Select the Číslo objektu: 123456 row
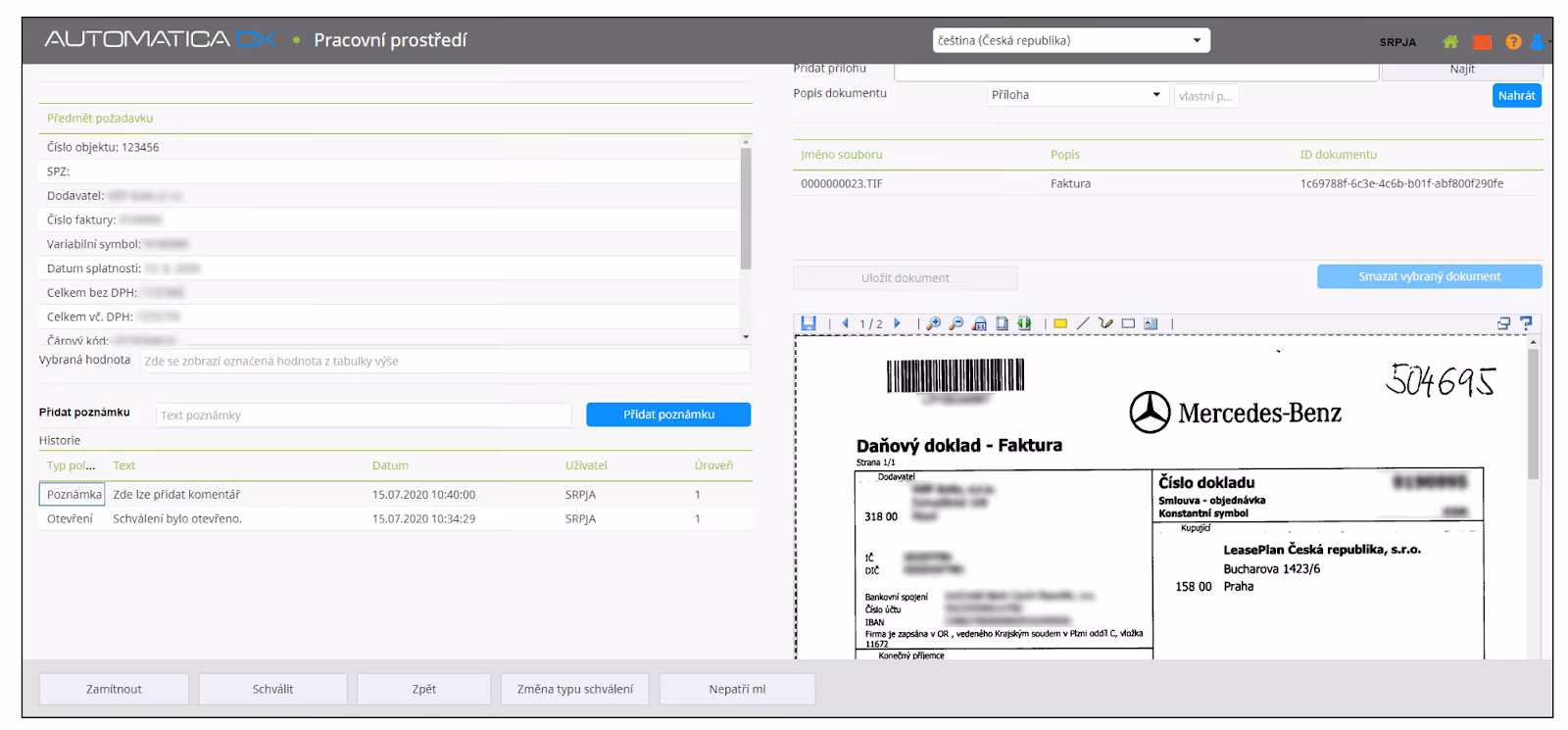 point(389,147)
